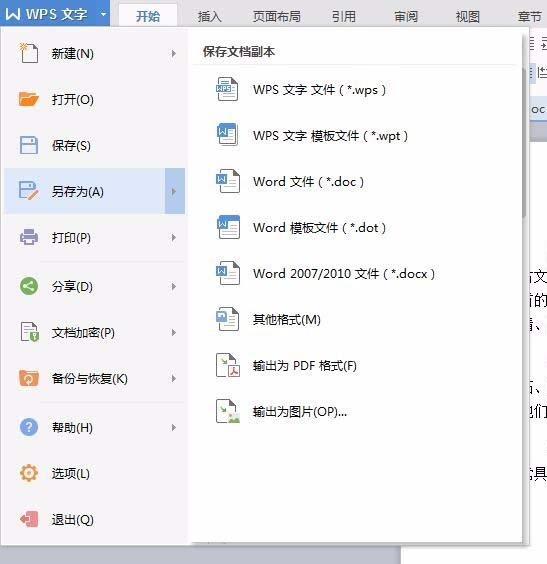Click the Document Encryption icon
Screen dimensions: 547x564
(x=29, y=332)
